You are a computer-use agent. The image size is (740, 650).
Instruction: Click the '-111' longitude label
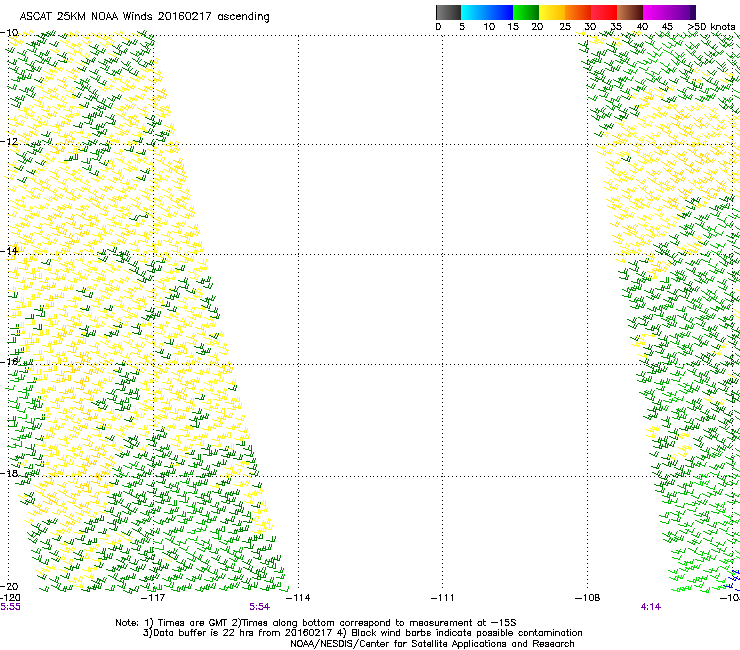443,598
